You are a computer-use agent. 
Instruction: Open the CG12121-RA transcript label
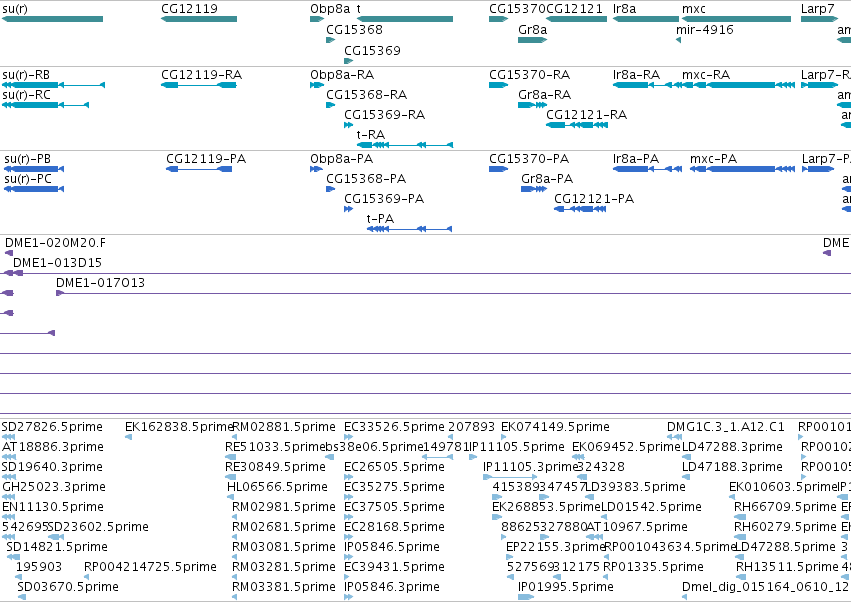click(586, 115)
